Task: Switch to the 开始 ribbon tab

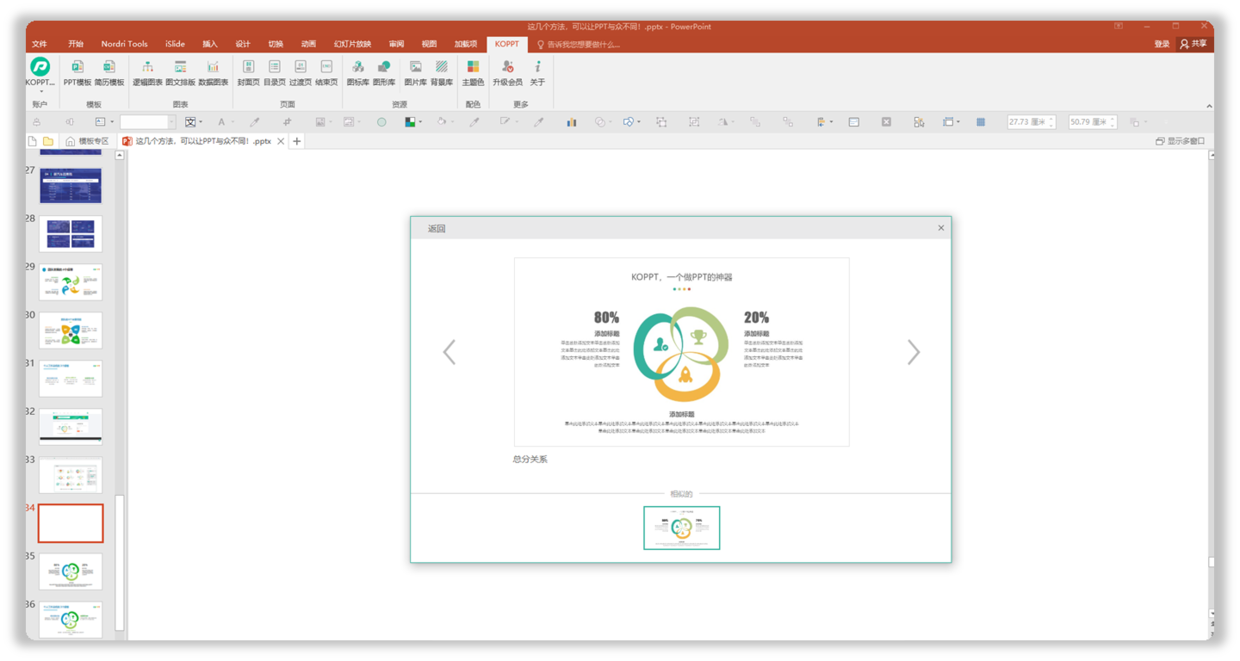Action: click(x=76, y=44)
